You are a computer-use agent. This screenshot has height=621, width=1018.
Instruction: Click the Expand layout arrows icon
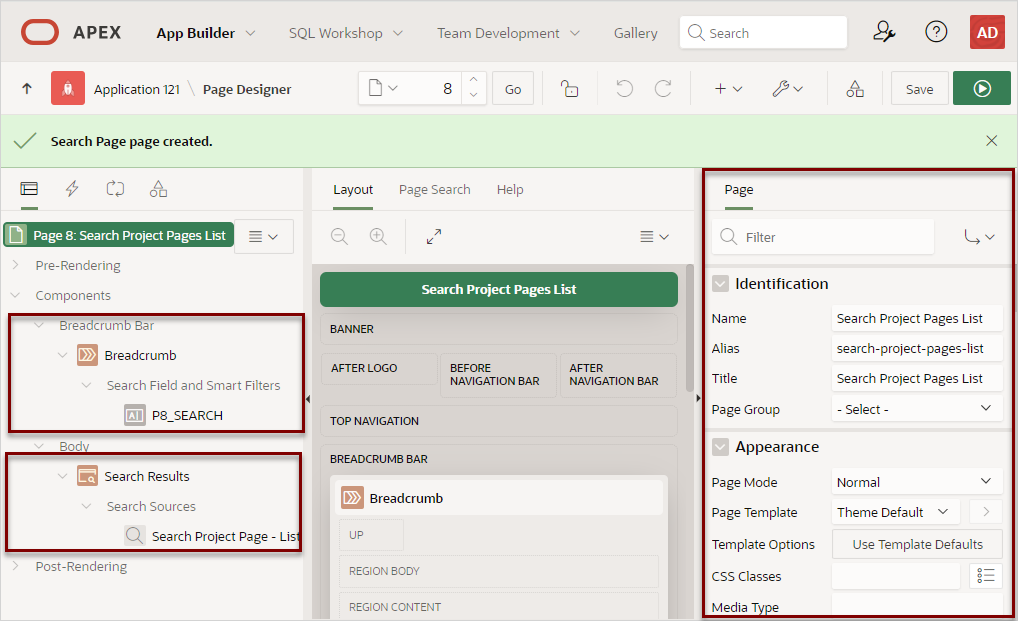[x=434, y=236]
